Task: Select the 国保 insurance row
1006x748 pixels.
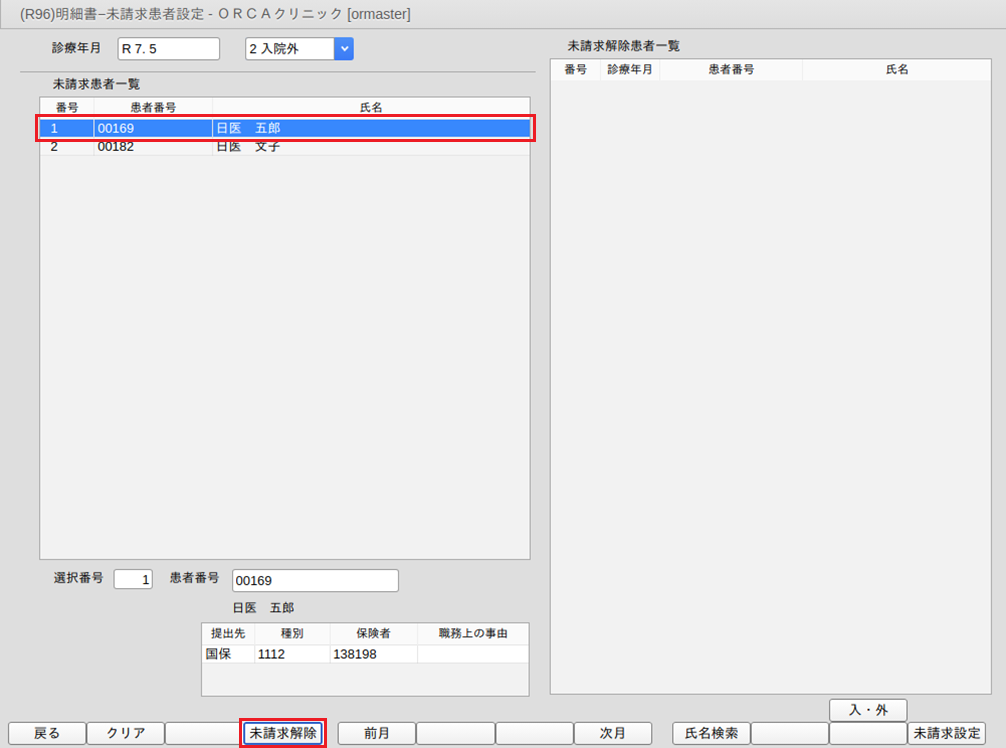Action: coord(364,654)
